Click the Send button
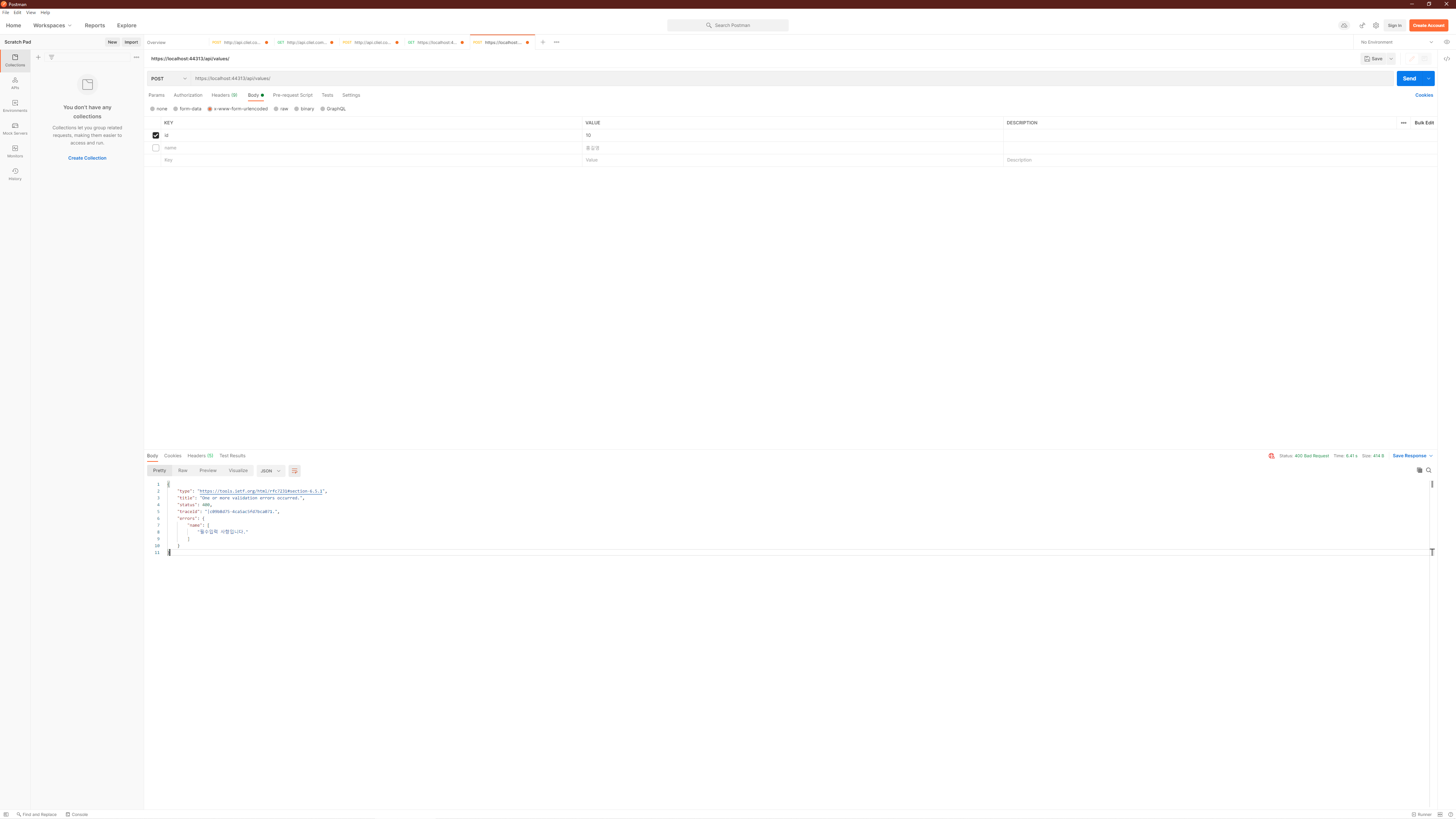Viewport: 1456px width, 819px height. pyautogui.click(x=1409, y=78)
